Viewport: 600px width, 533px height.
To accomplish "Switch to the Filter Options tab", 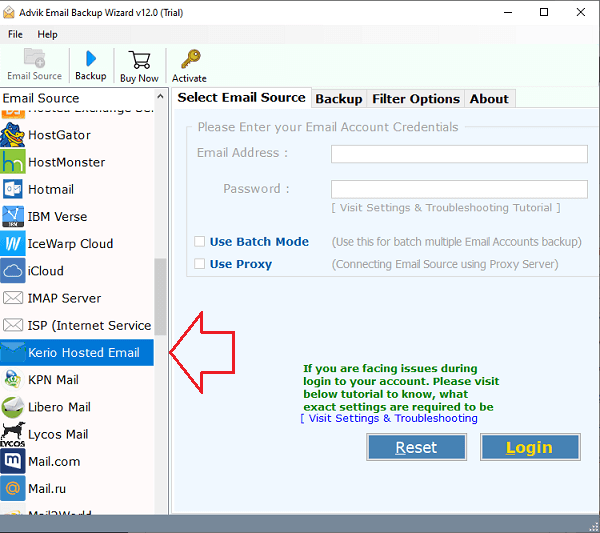I will point(416,99).
